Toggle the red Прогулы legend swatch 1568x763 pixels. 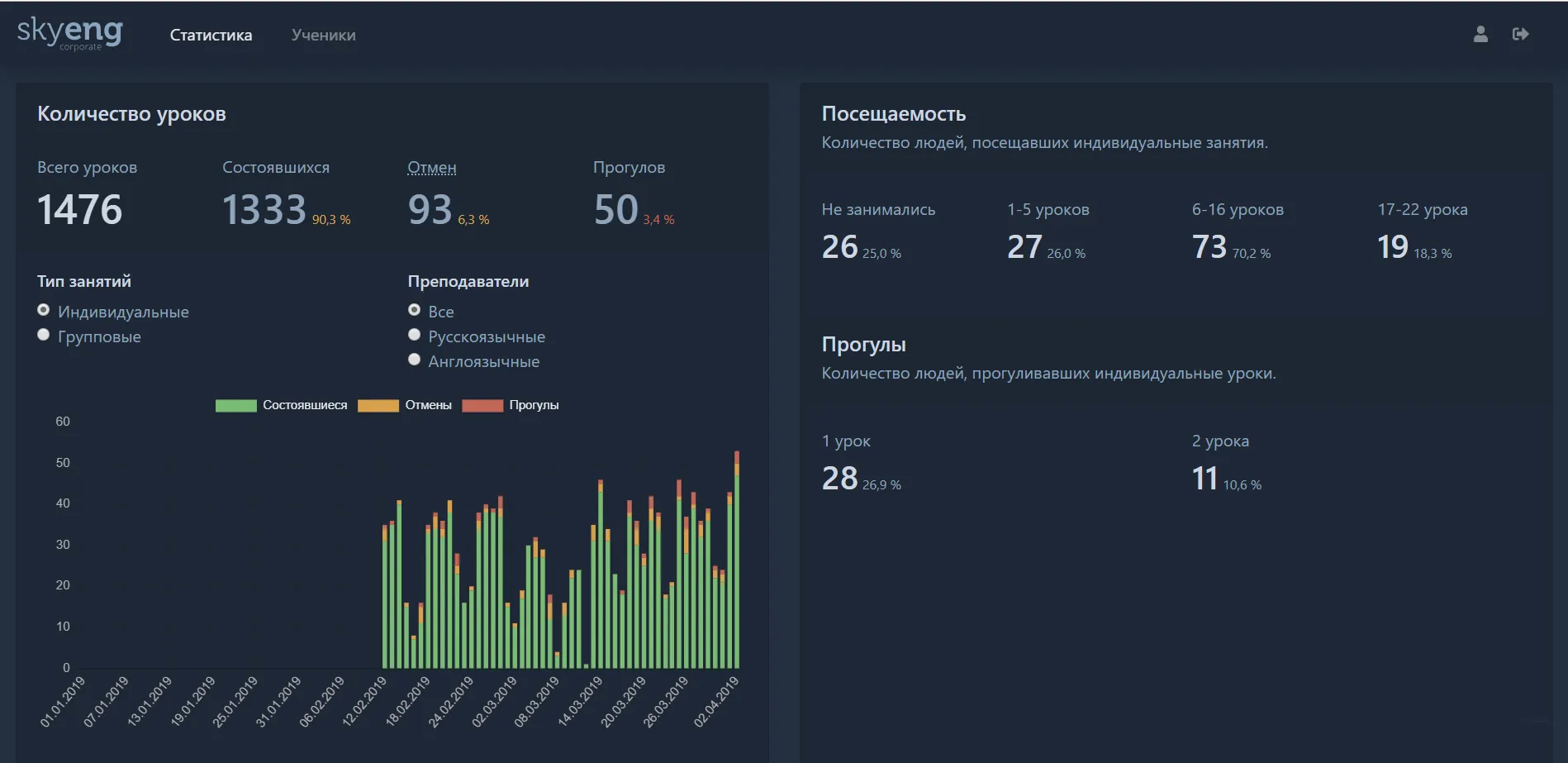[482, 405]
